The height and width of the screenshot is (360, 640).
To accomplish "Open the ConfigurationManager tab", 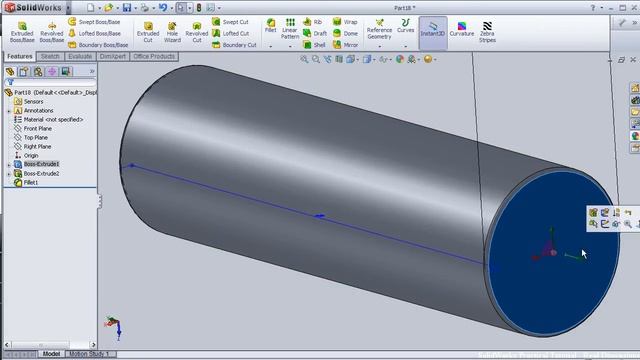I will [x=38, y=72].
